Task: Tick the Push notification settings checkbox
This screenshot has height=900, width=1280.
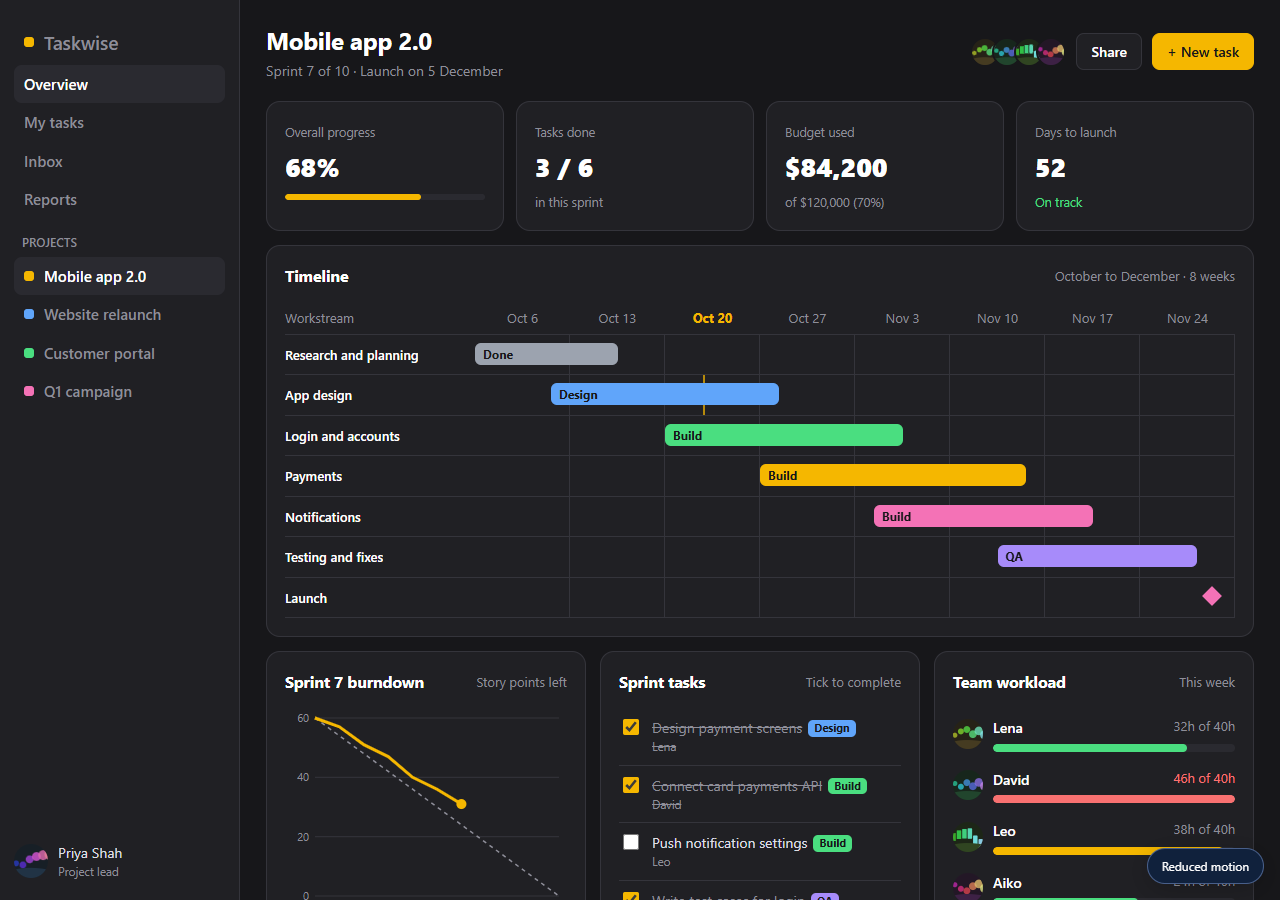Action: point(631,842)
